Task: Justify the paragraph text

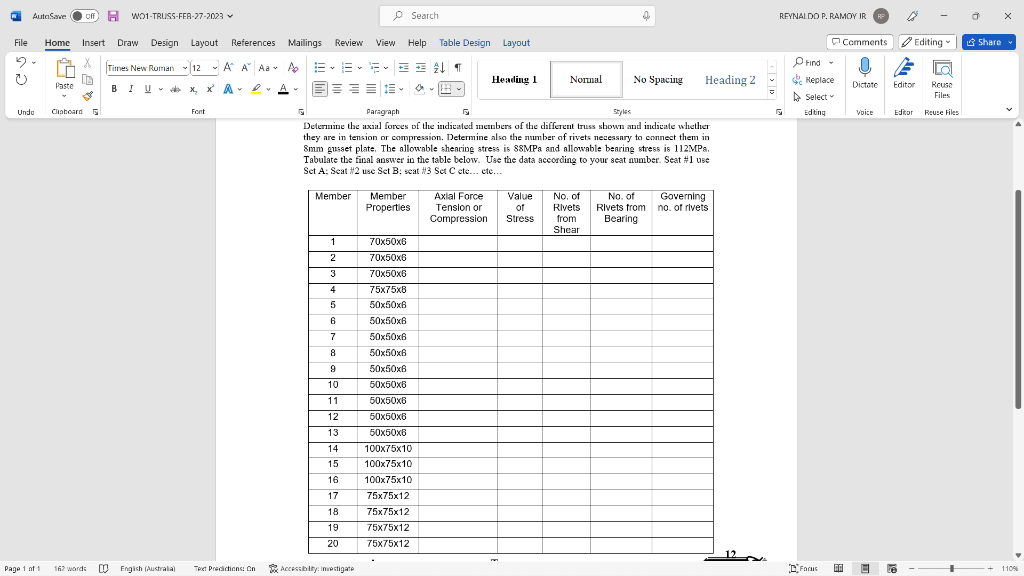Action: coord(371,89)
